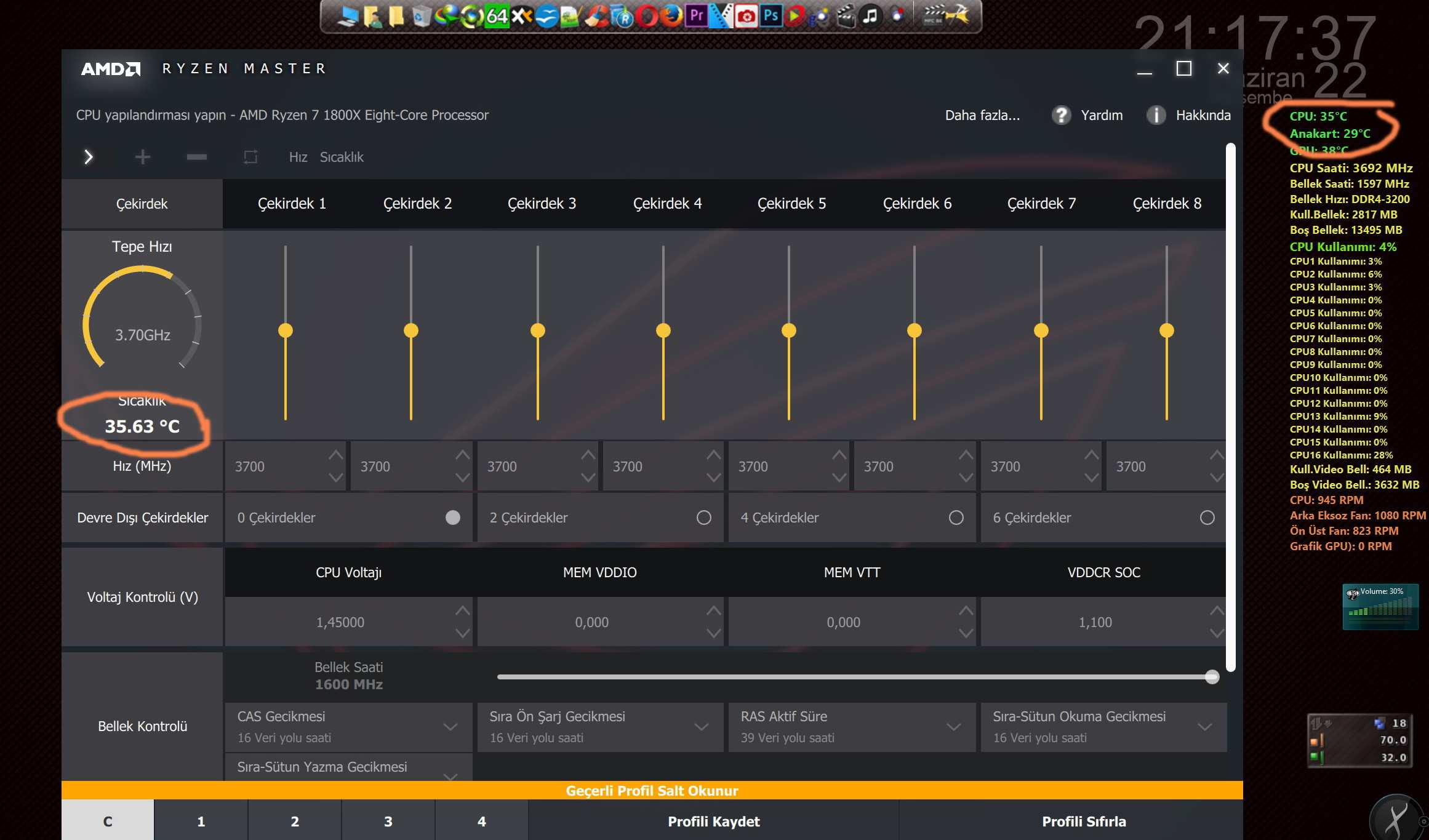Open RAS Aktif Süre dropdown
This screenshot has height=840, width=1429.
tap(852, 727)
